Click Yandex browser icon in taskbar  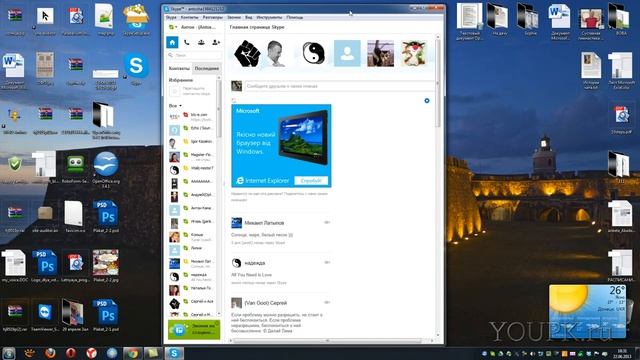[x=91, y=353]
